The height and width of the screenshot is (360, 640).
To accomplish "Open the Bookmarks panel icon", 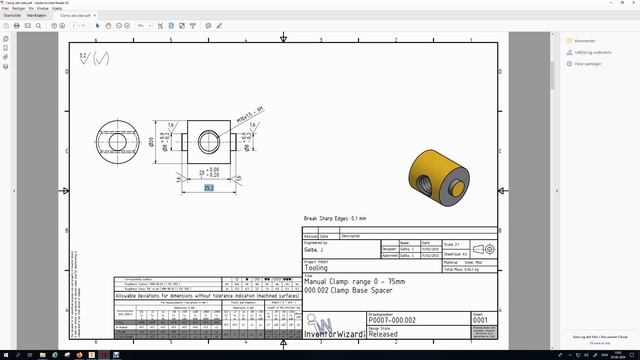I will (x=6, y=48).
